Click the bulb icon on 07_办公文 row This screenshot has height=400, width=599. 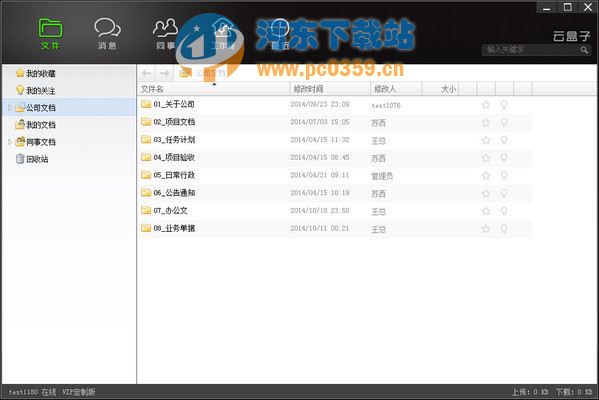click(504, 211)
